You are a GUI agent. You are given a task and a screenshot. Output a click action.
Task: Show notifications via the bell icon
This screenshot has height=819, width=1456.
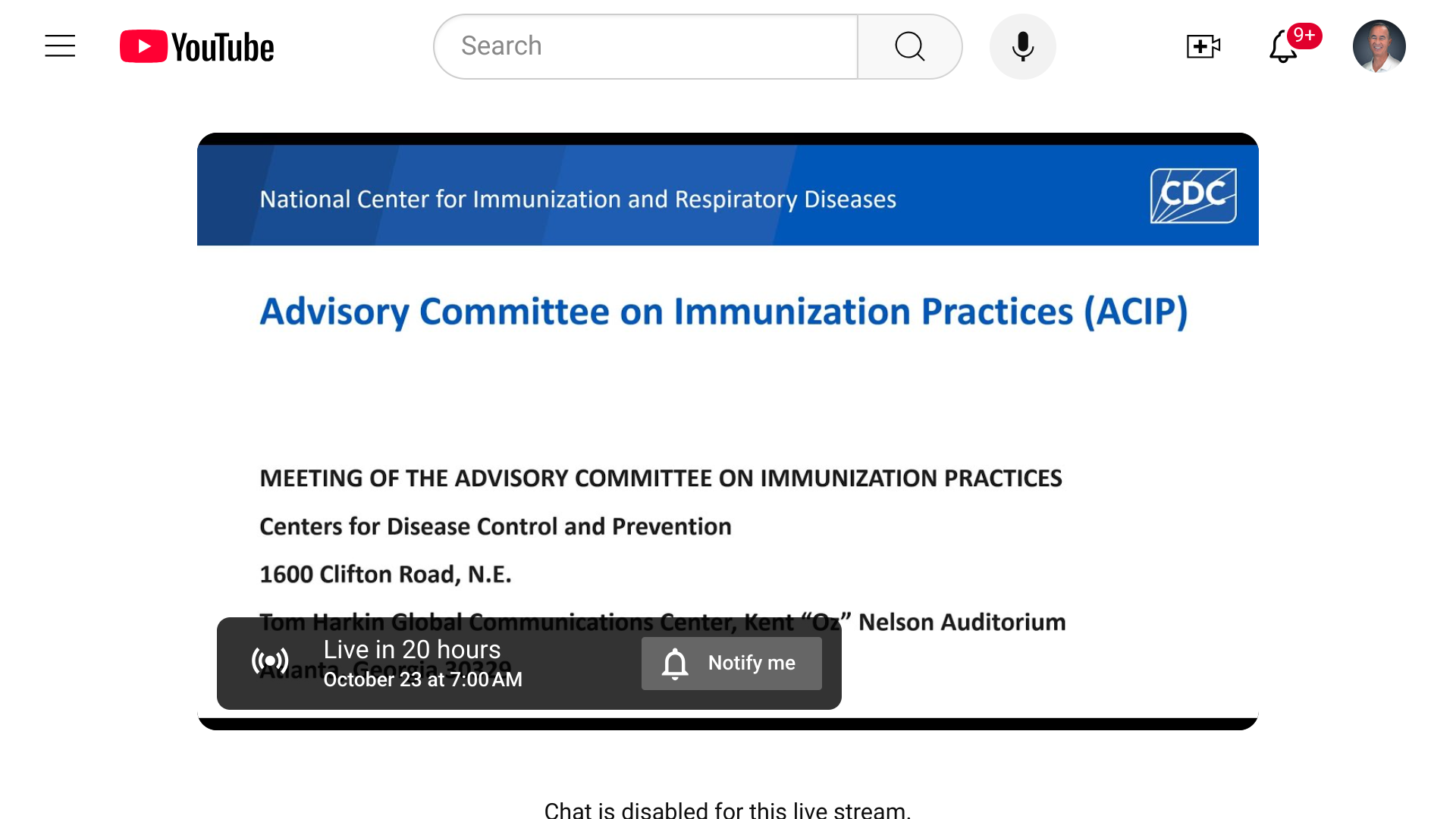click(x=1282, y=48)
